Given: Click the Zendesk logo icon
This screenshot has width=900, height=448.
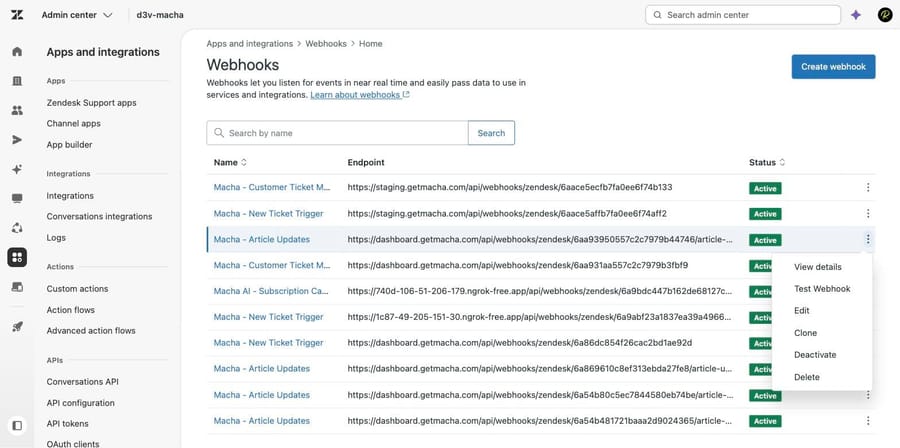Looking at the screenshot, I should (17, 15).
